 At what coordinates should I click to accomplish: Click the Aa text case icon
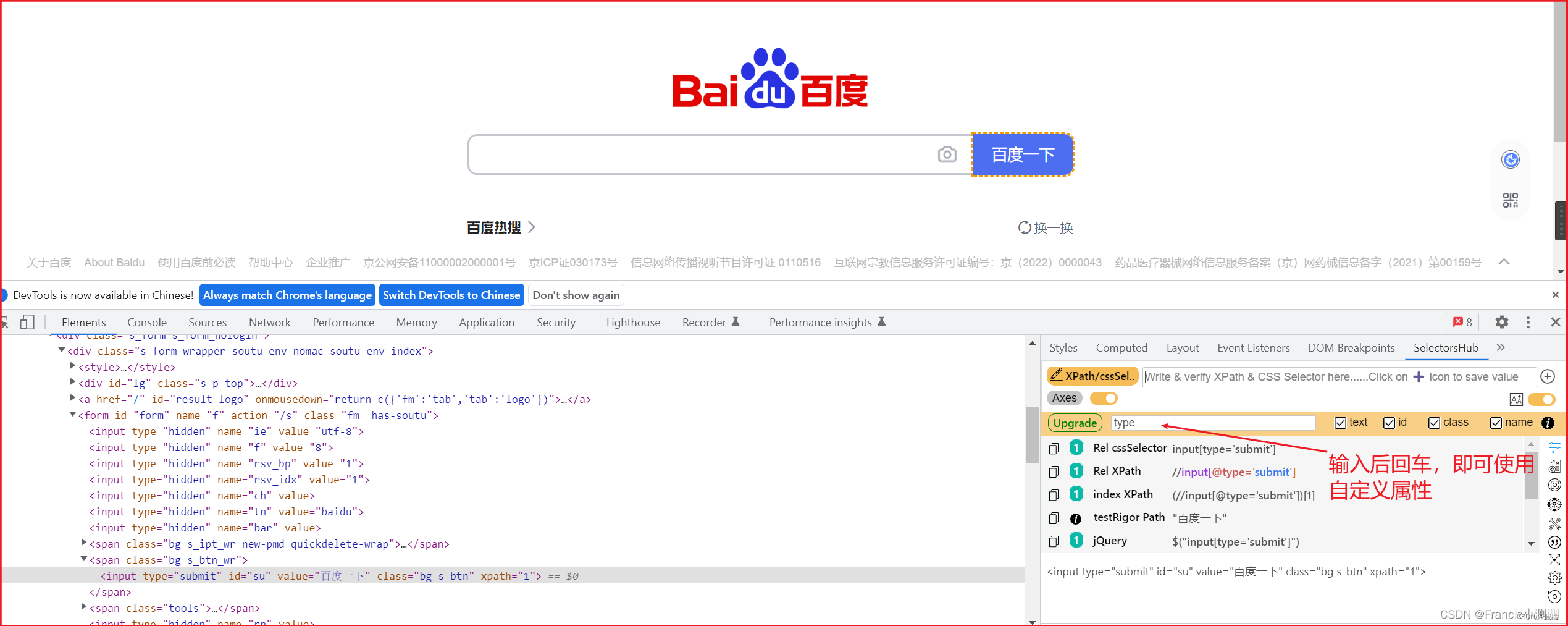point(1516,399)
